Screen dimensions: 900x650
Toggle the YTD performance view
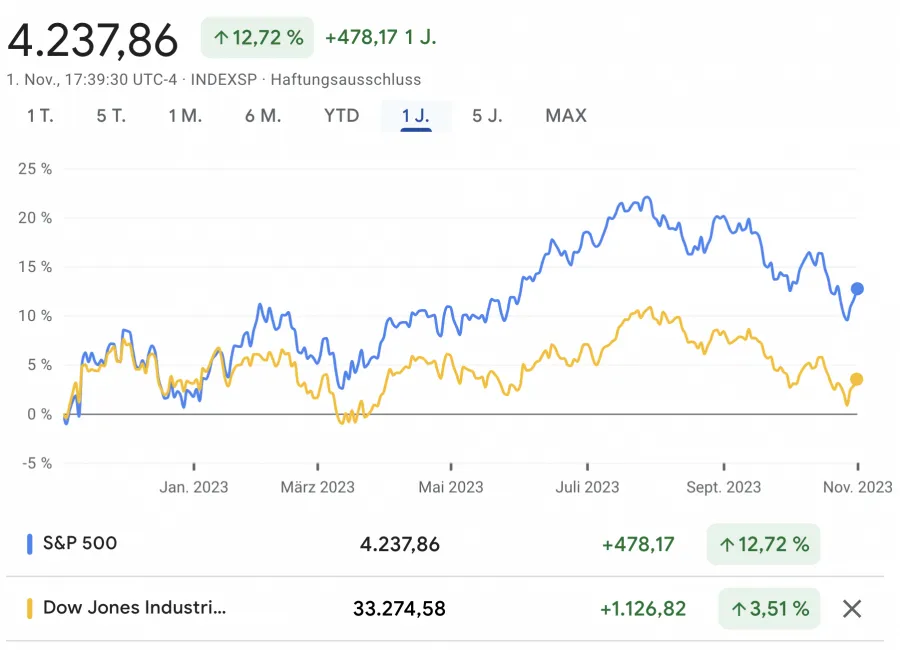341,115
